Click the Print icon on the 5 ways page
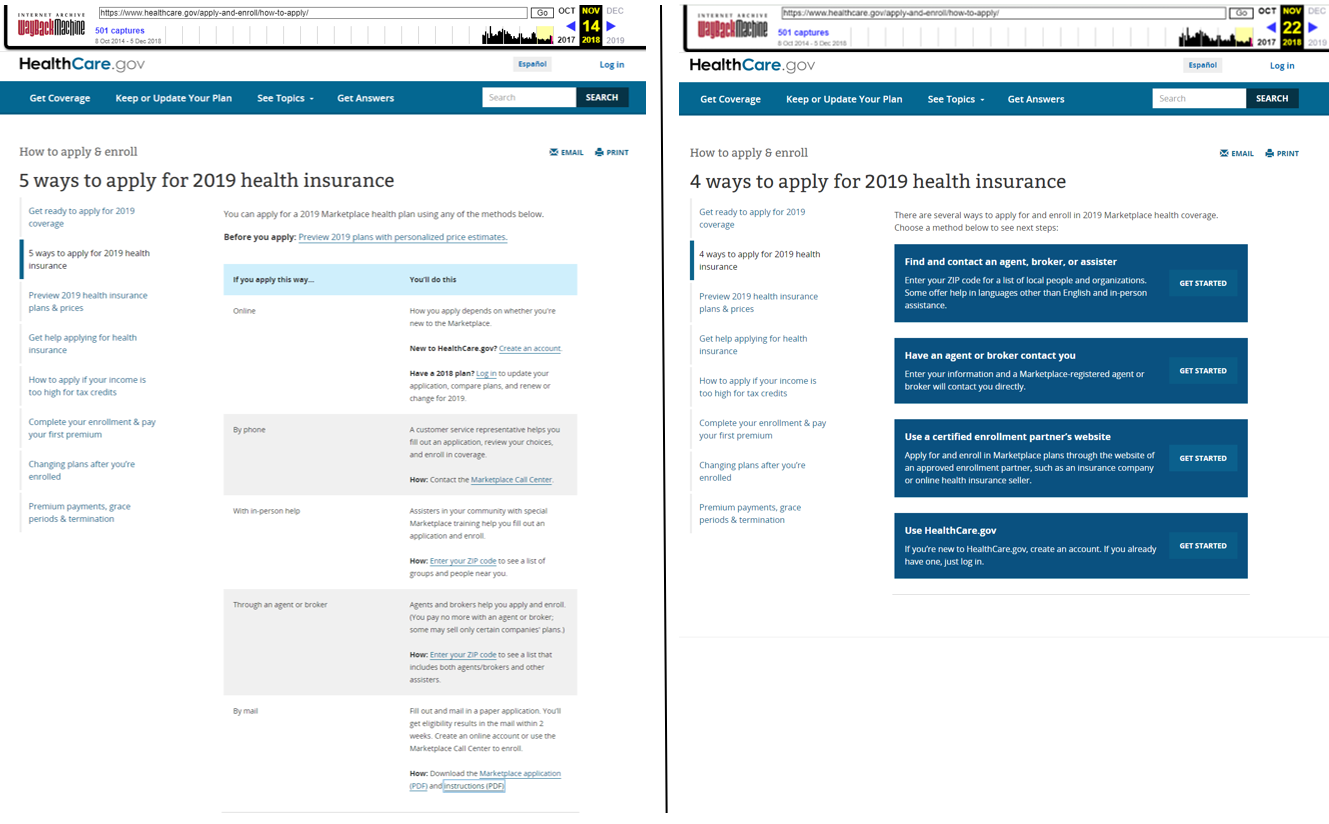The width and height of the screenshot is (1329, 824). tap(599, 153)
